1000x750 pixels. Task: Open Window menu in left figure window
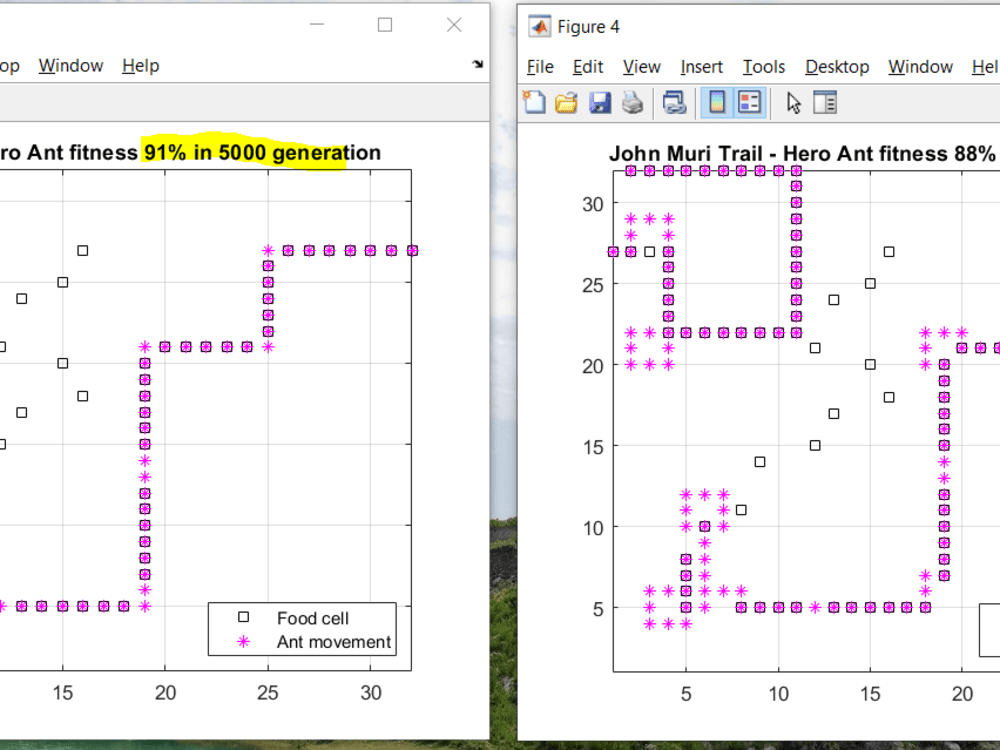[71, 65]
